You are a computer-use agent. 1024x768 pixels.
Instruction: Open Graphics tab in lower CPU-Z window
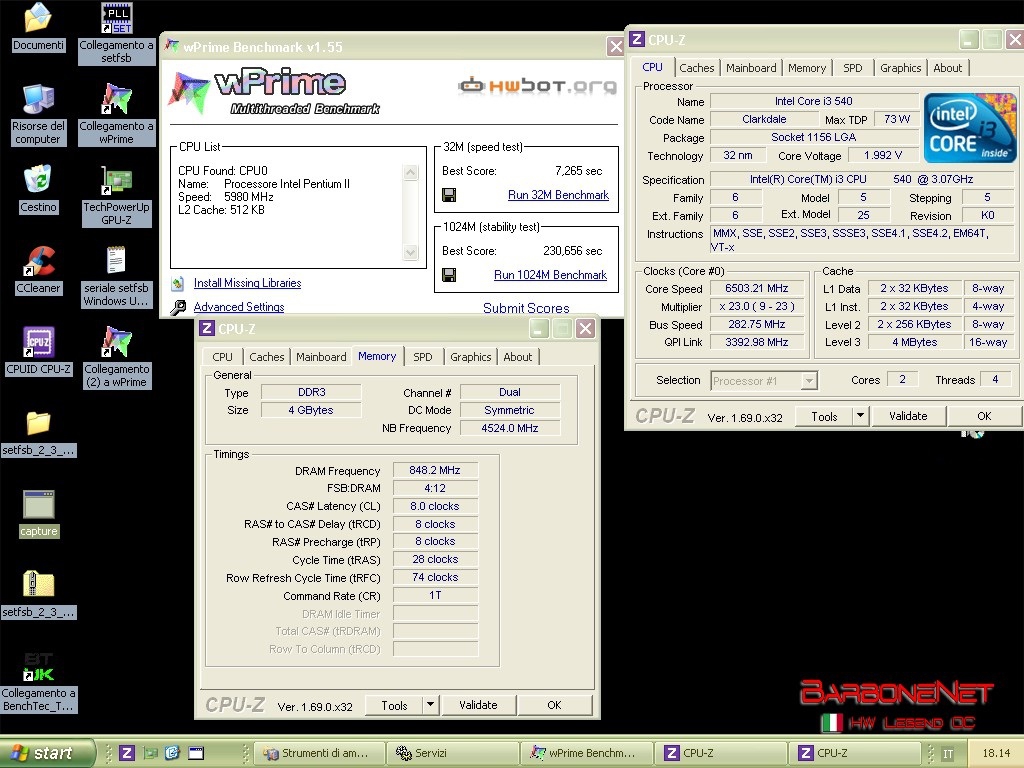tap(470, 357)
